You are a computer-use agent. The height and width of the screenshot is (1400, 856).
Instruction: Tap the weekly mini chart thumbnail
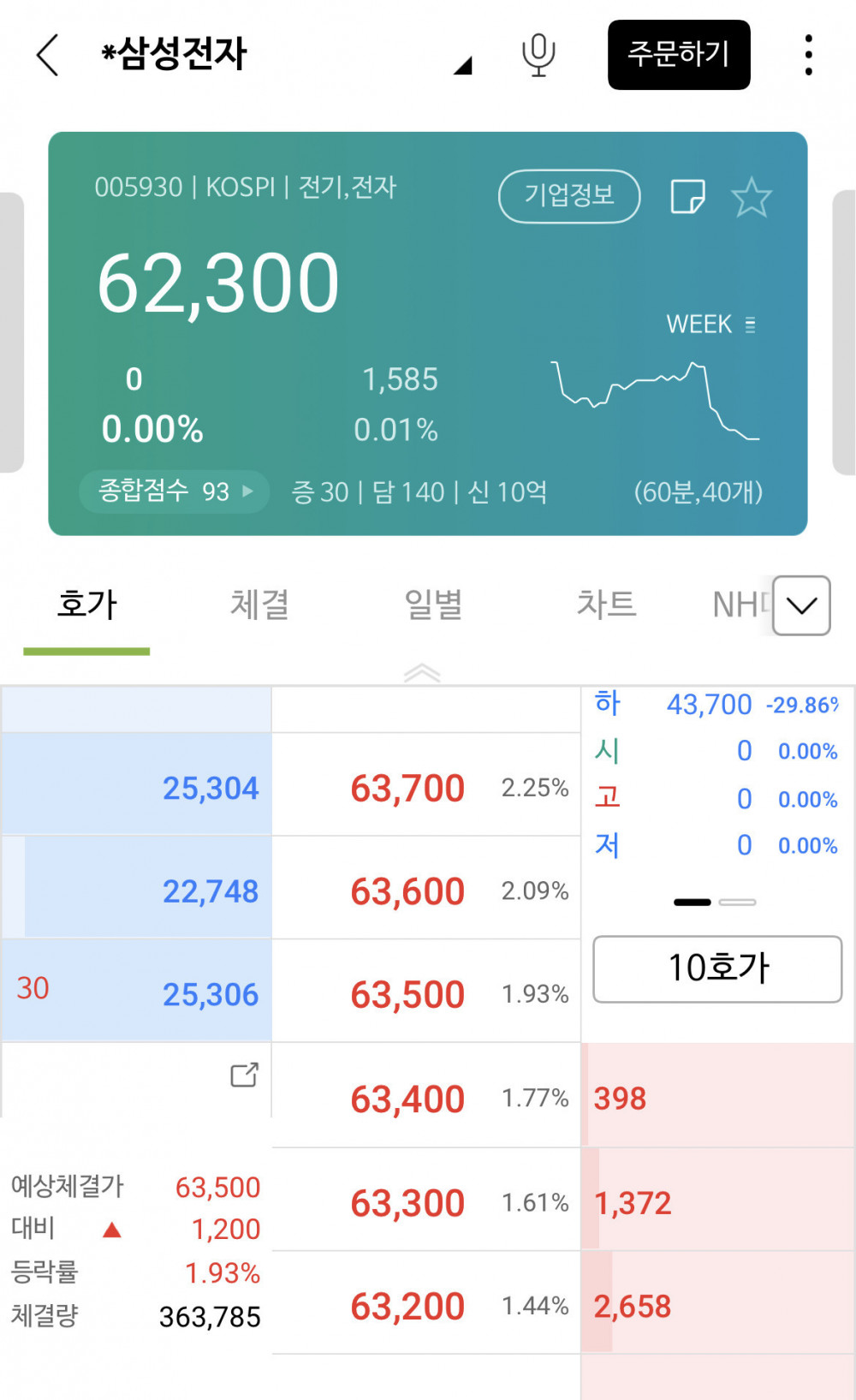655,401
